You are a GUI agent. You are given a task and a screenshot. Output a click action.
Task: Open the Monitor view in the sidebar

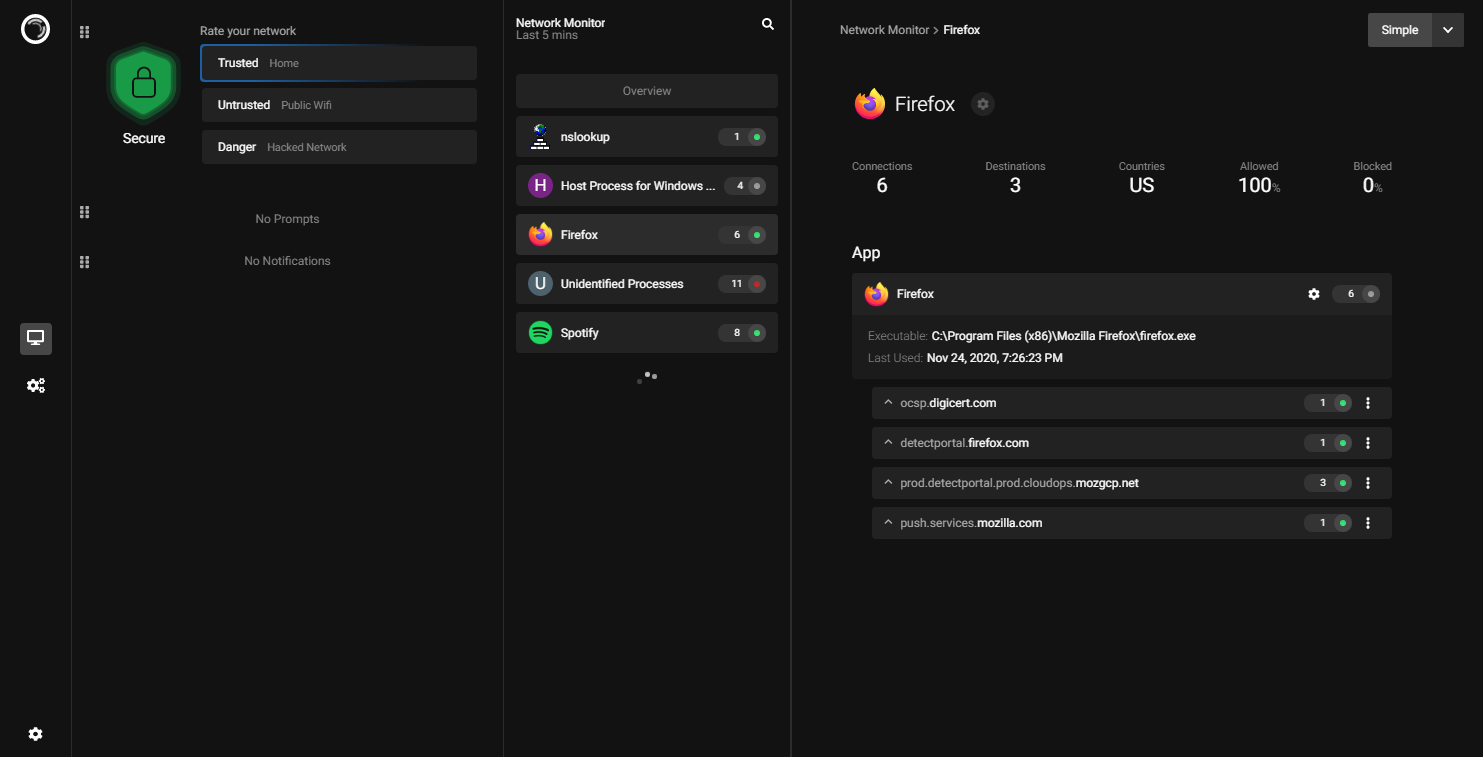coord(36,339)
